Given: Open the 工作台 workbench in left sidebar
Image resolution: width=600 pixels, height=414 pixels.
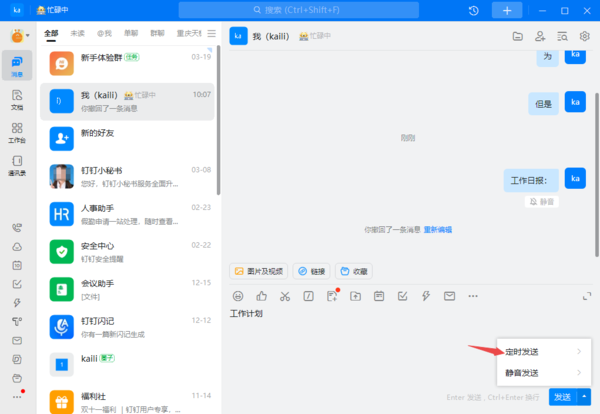Looking at the screenshot, I should pyautogui.click(x=17, y=133).
